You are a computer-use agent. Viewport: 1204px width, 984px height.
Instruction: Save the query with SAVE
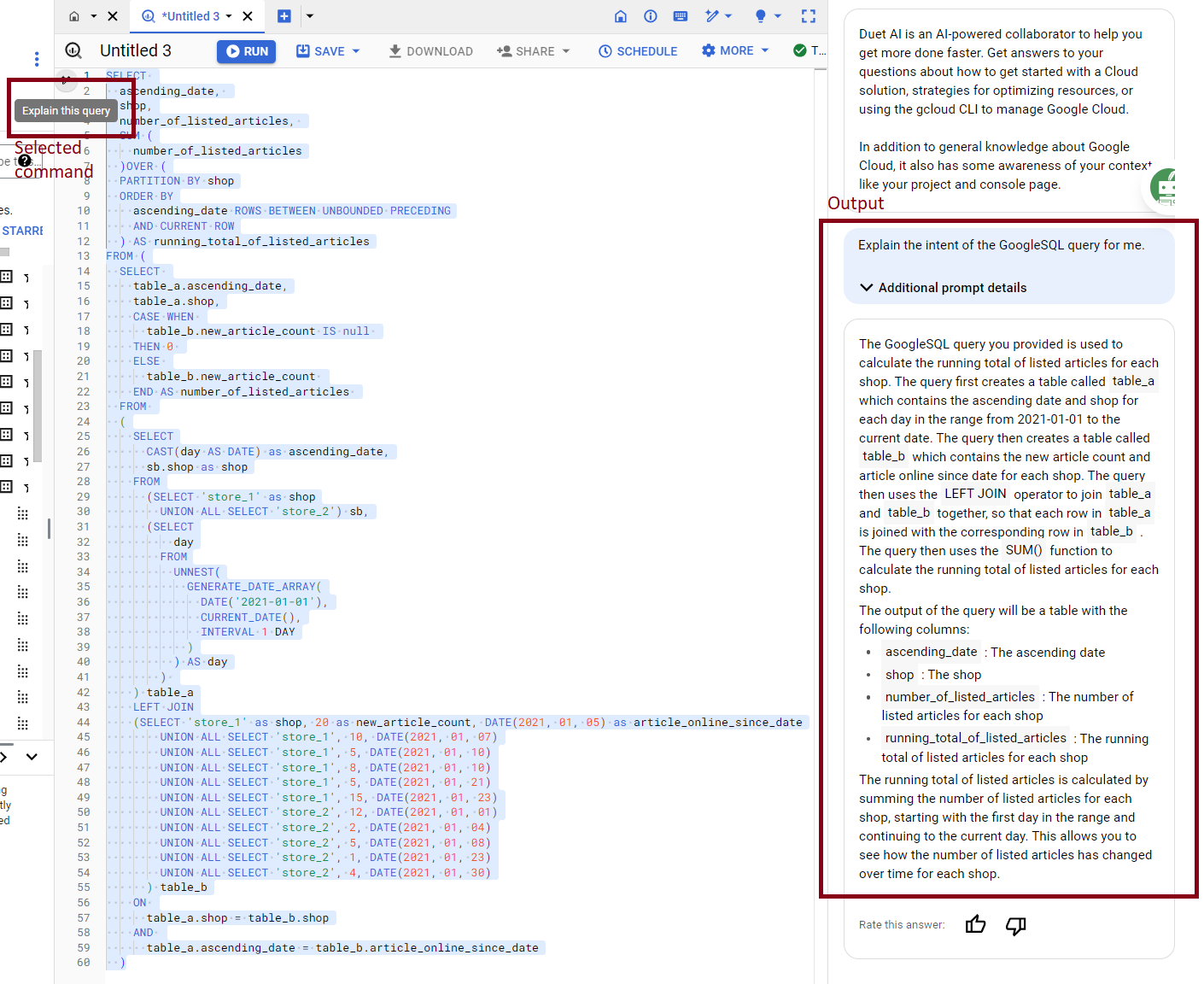321,51
